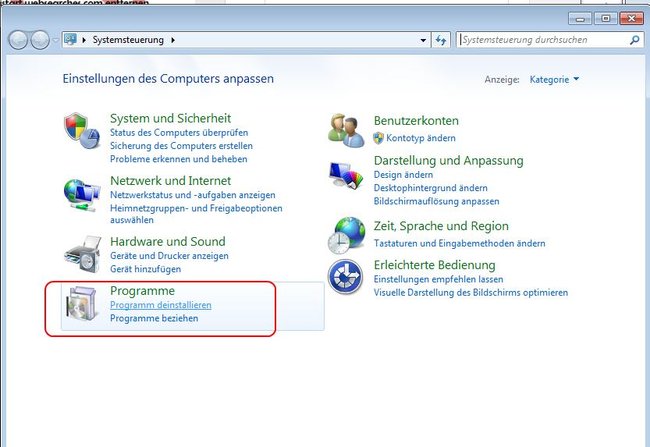The height and width of the screenshot is (447, 650).
Task: Click the Programme software box icon
Action: [x=82, y=304]
